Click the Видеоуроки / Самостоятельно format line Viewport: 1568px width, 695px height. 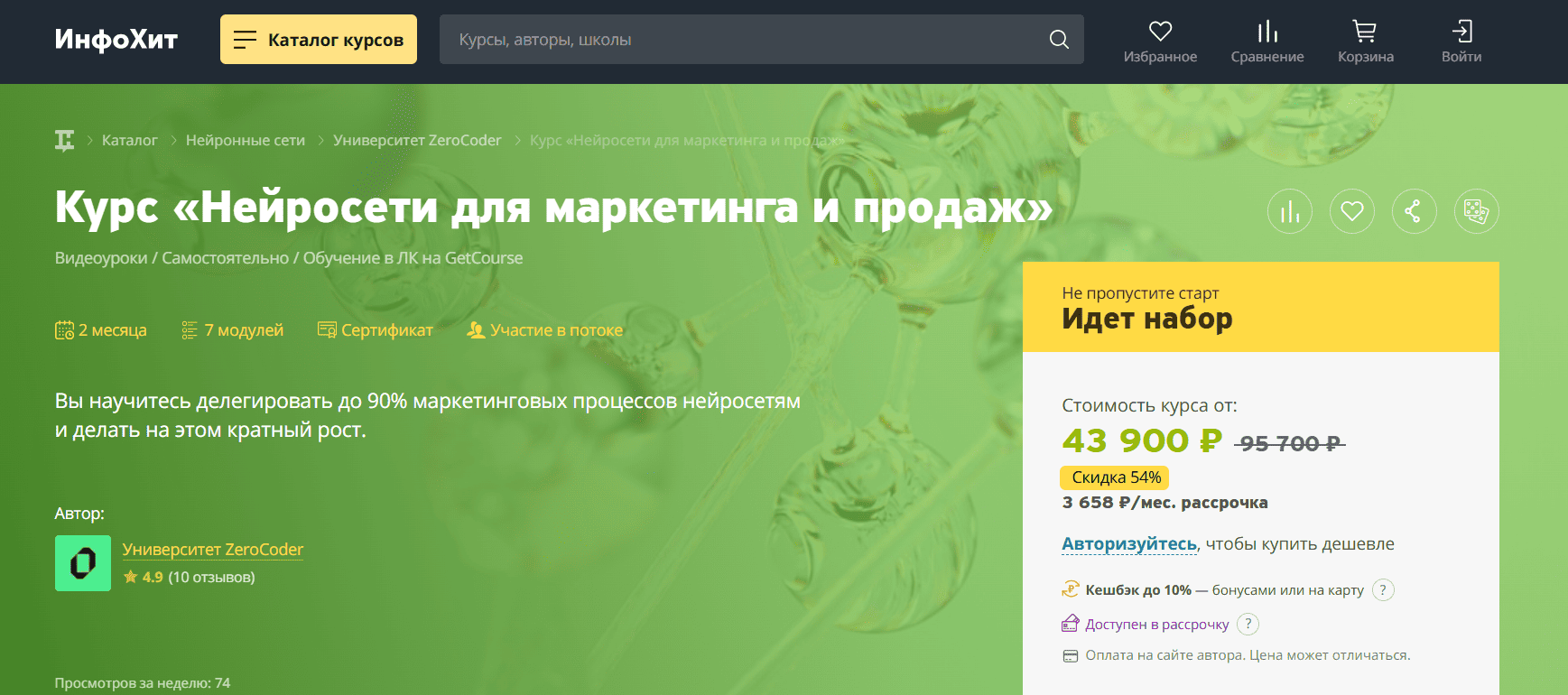coord(289,258)
